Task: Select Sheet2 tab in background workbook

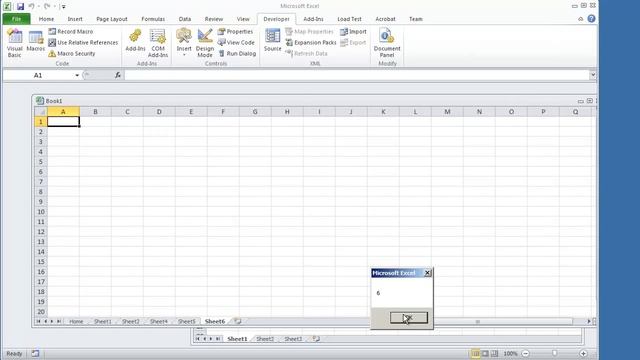Action: [x=265, y=339]
